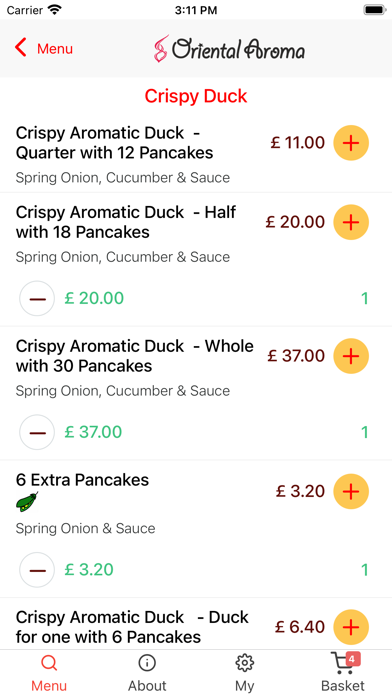
Task: Select the Menu search tab
Action: [x=49, y=672]
